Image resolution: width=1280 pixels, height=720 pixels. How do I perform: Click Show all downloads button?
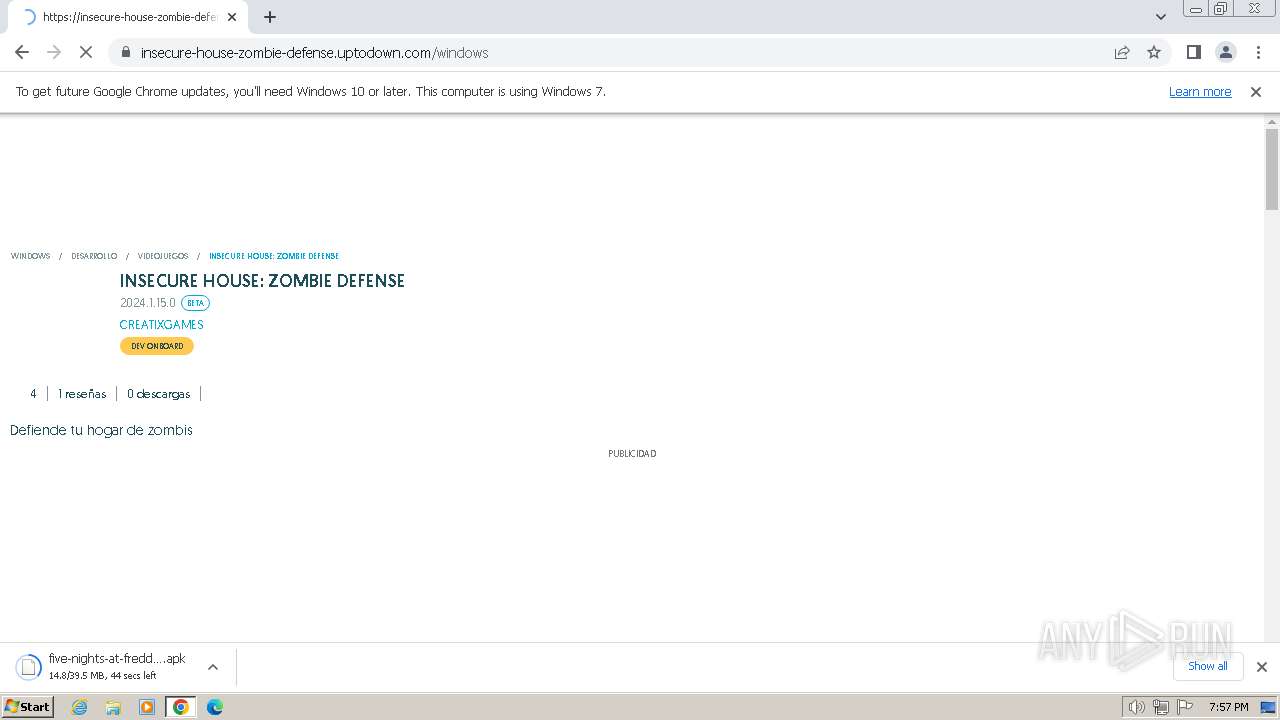(1208, 666)
